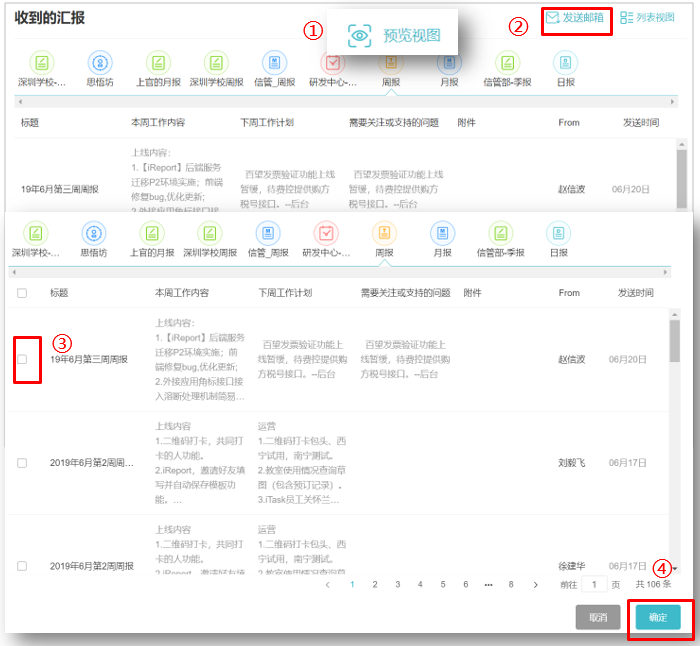Click the 月报 icon in the lower panel
The image size is (700, 646).
coord(442,233)
